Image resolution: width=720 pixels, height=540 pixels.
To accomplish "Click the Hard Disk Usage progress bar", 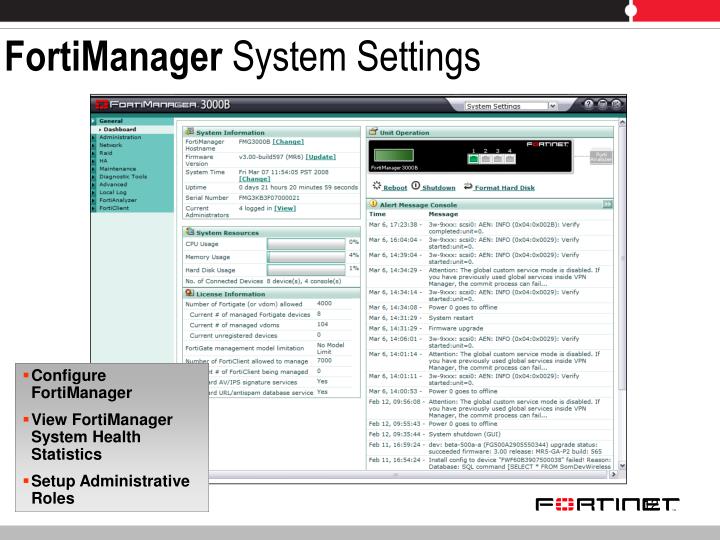I will coord(306,270).
